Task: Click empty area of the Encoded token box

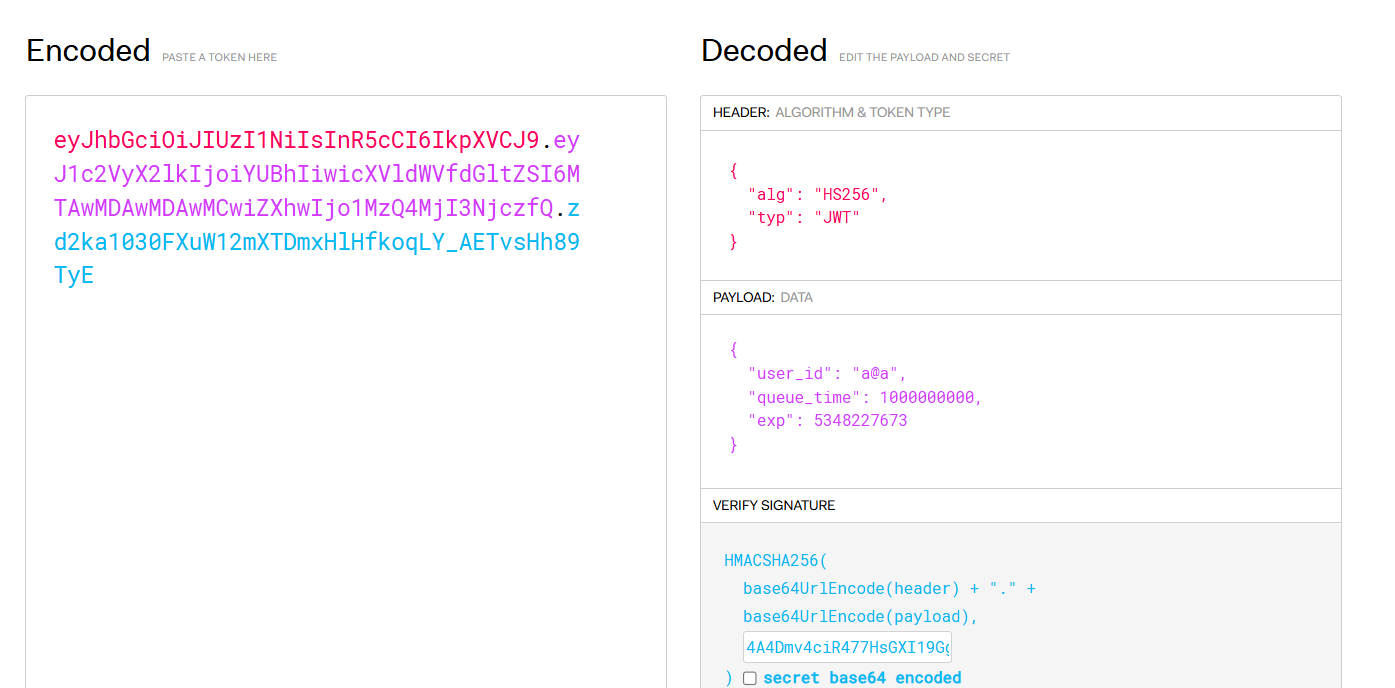Action: point(345,480)
